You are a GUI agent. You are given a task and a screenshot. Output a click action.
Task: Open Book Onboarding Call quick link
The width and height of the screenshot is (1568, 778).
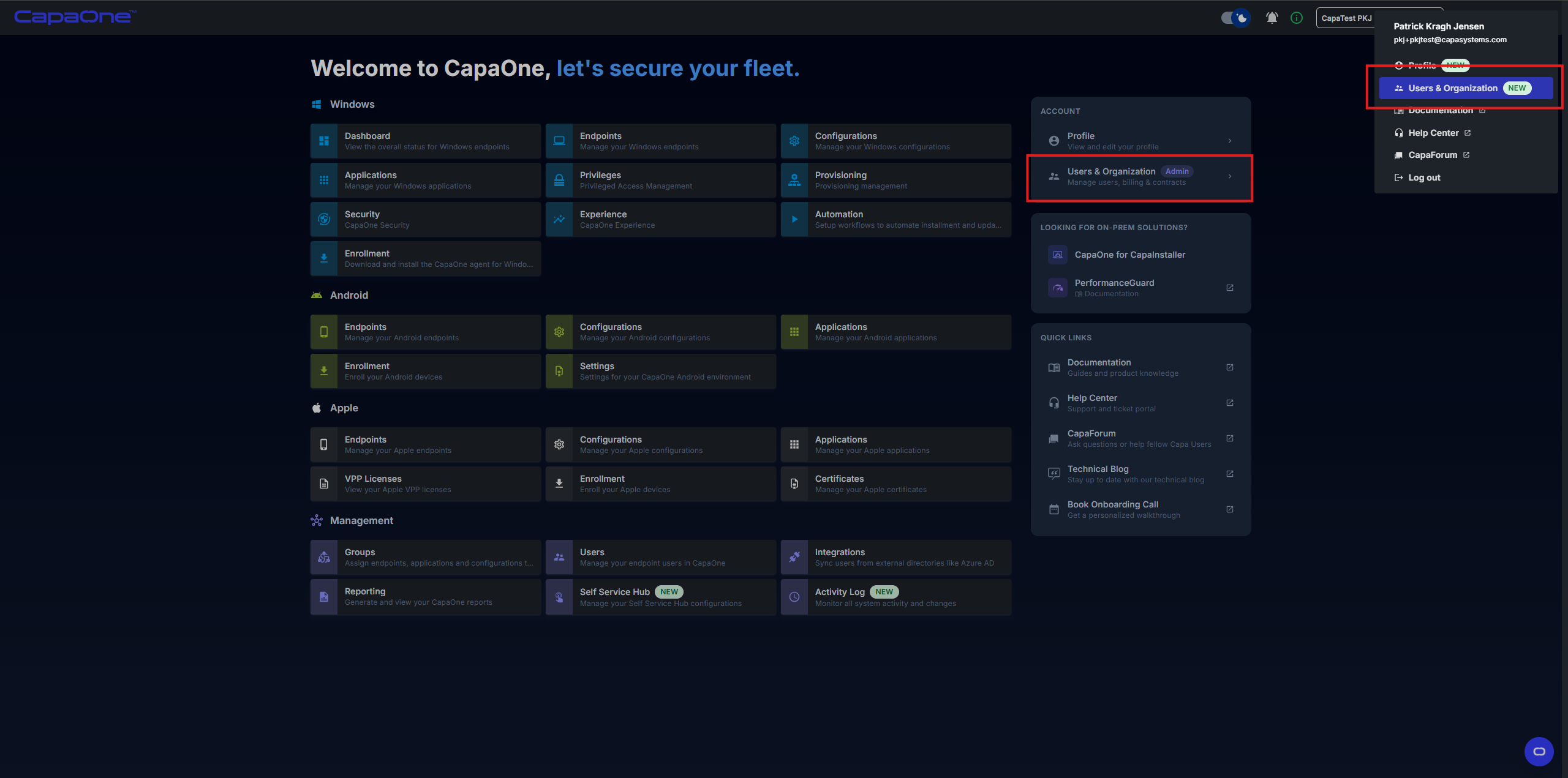pos(1140,509)
